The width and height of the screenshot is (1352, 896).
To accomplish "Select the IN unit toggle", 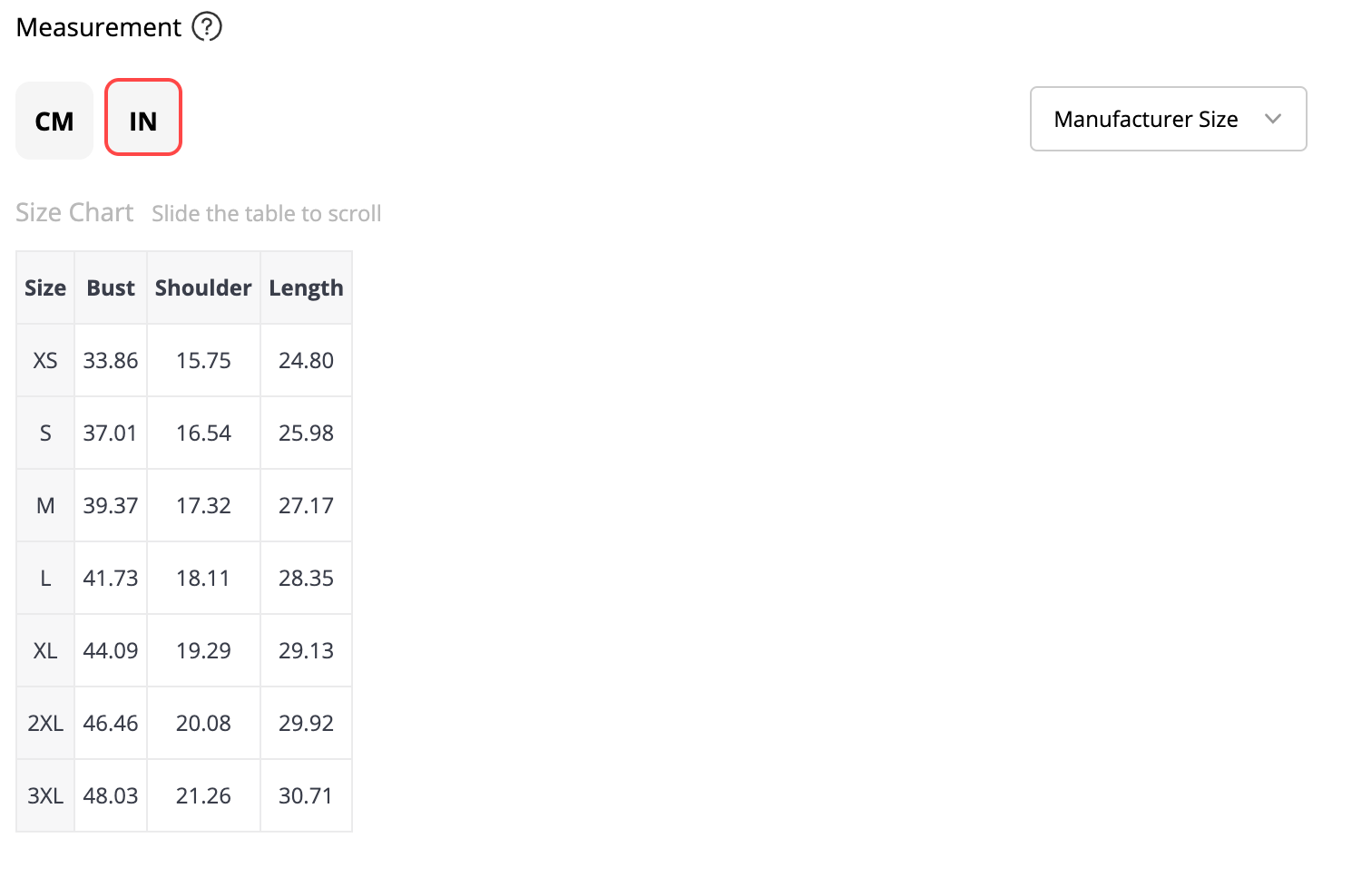I will coord(143,117).
